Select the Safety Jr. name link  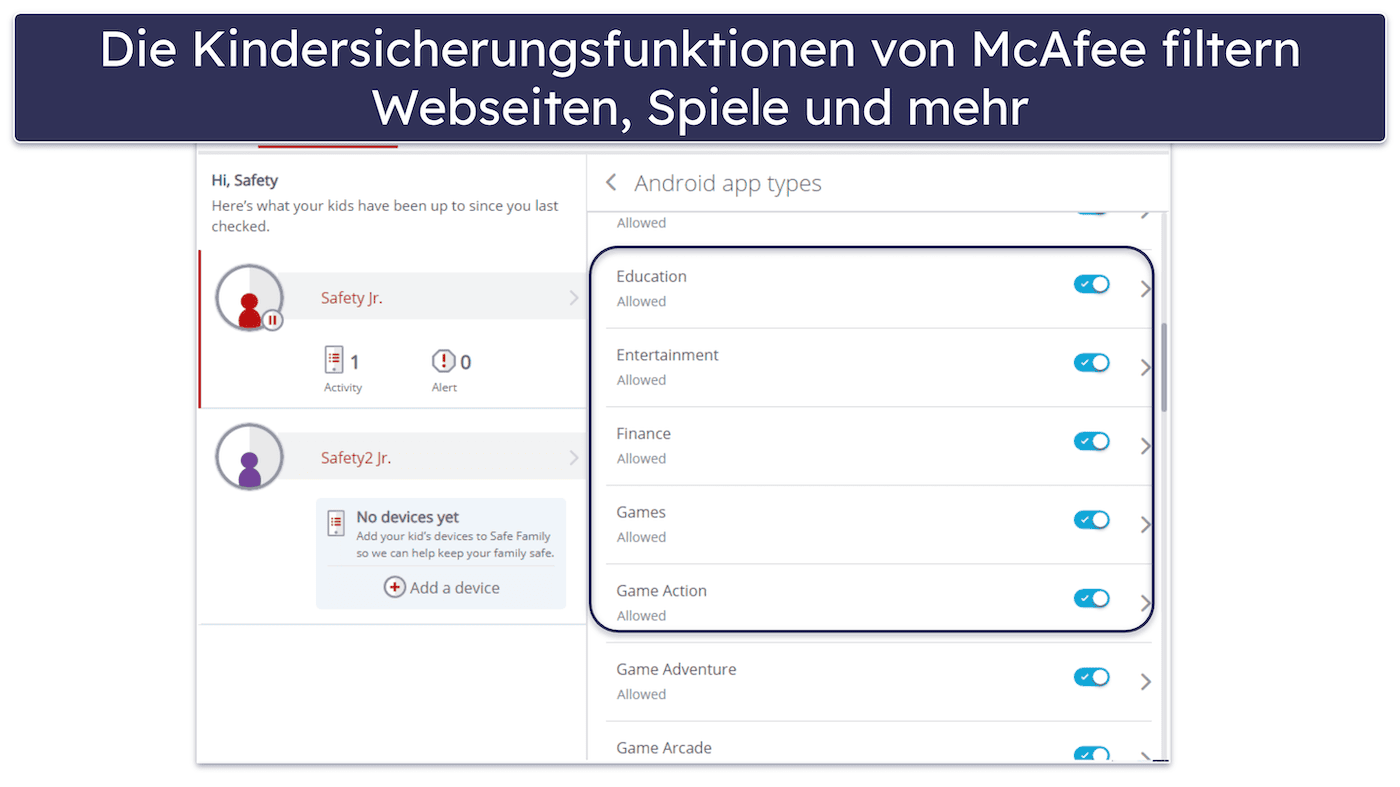coord(351,298)
